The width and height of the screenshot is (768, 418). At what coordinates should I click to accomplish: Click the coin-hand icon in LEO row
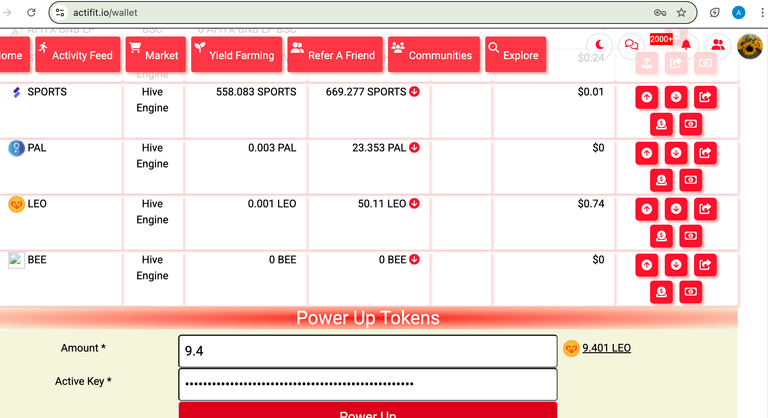point(661,236)
